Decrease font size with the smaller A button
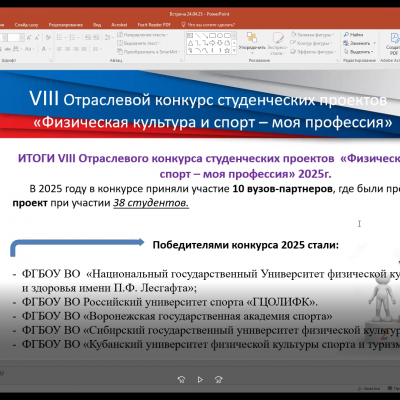Screen dimensions: 400x400 (37, 37)
